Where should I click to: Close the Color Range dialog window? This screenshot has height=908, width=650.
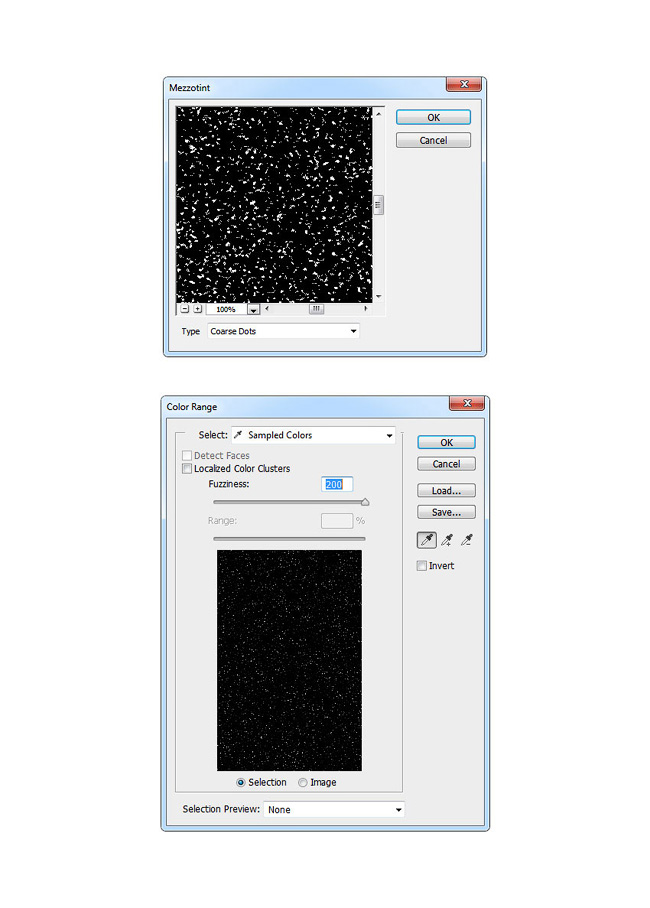point(467,403)
